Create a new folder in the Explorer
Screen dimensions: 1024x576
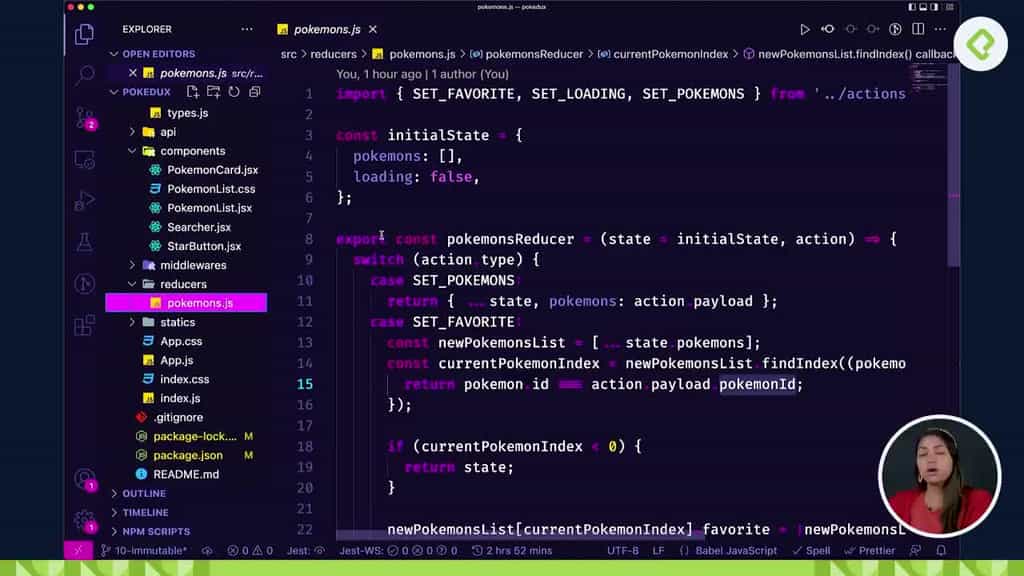(x=214, y=91)
